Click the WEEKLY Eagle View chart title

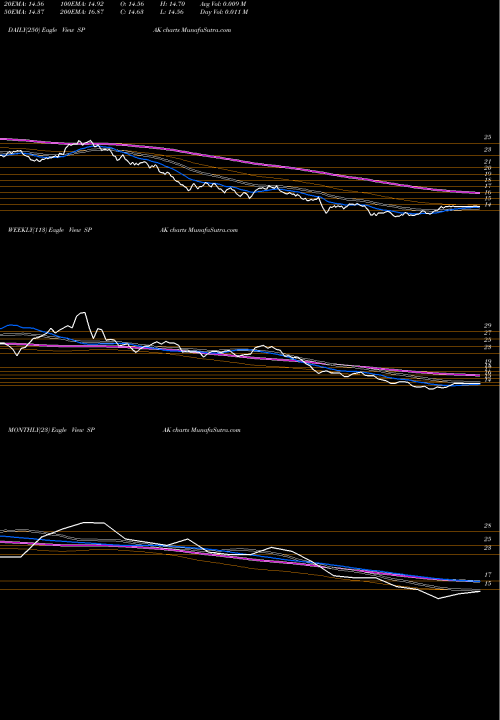pos(50,230)
